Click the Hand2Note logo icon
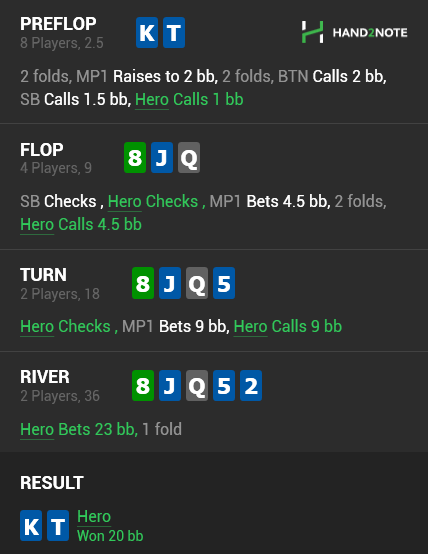 click(312, 32)
